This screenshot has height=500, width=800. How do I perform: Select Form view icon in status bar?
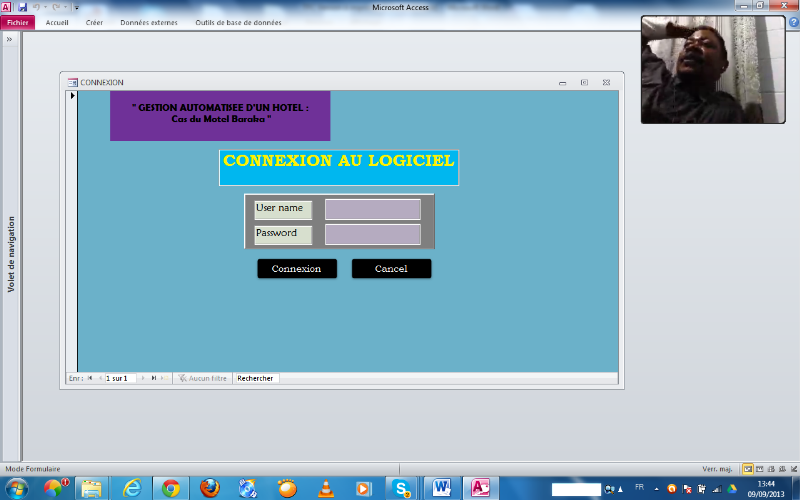pos(747,468)
